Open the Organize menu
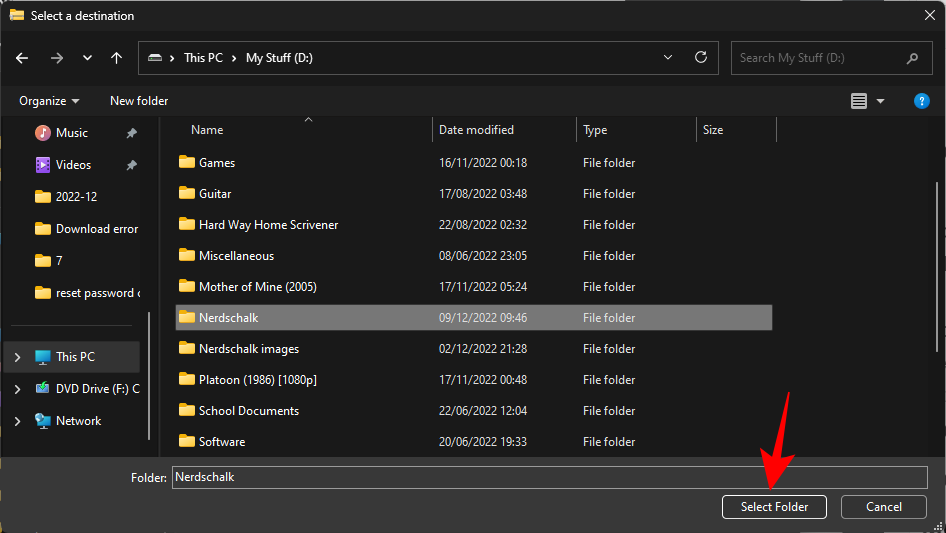The image size is (946, 533). [49, 101]
